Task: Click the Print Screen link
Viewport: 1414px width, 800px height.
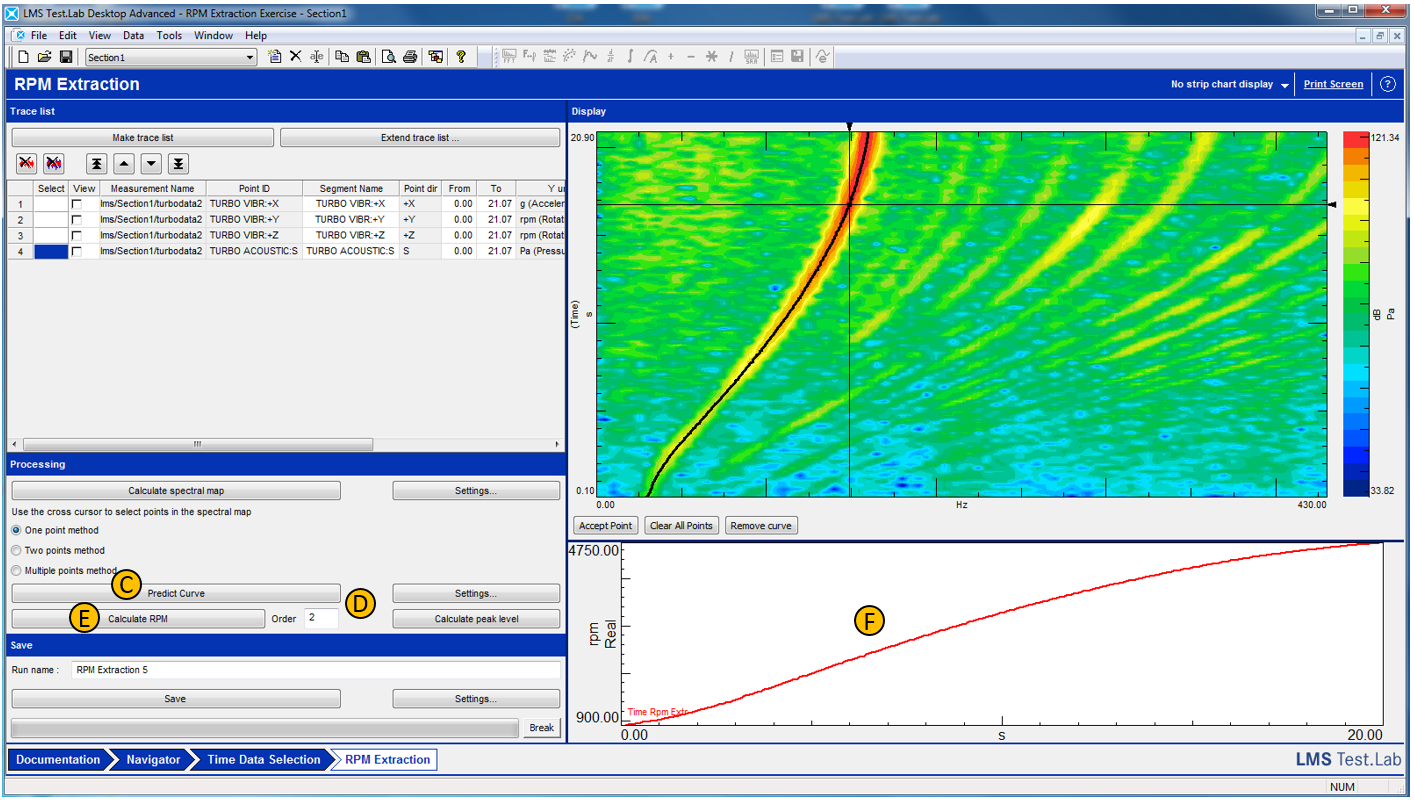Action: (1333, 84)
